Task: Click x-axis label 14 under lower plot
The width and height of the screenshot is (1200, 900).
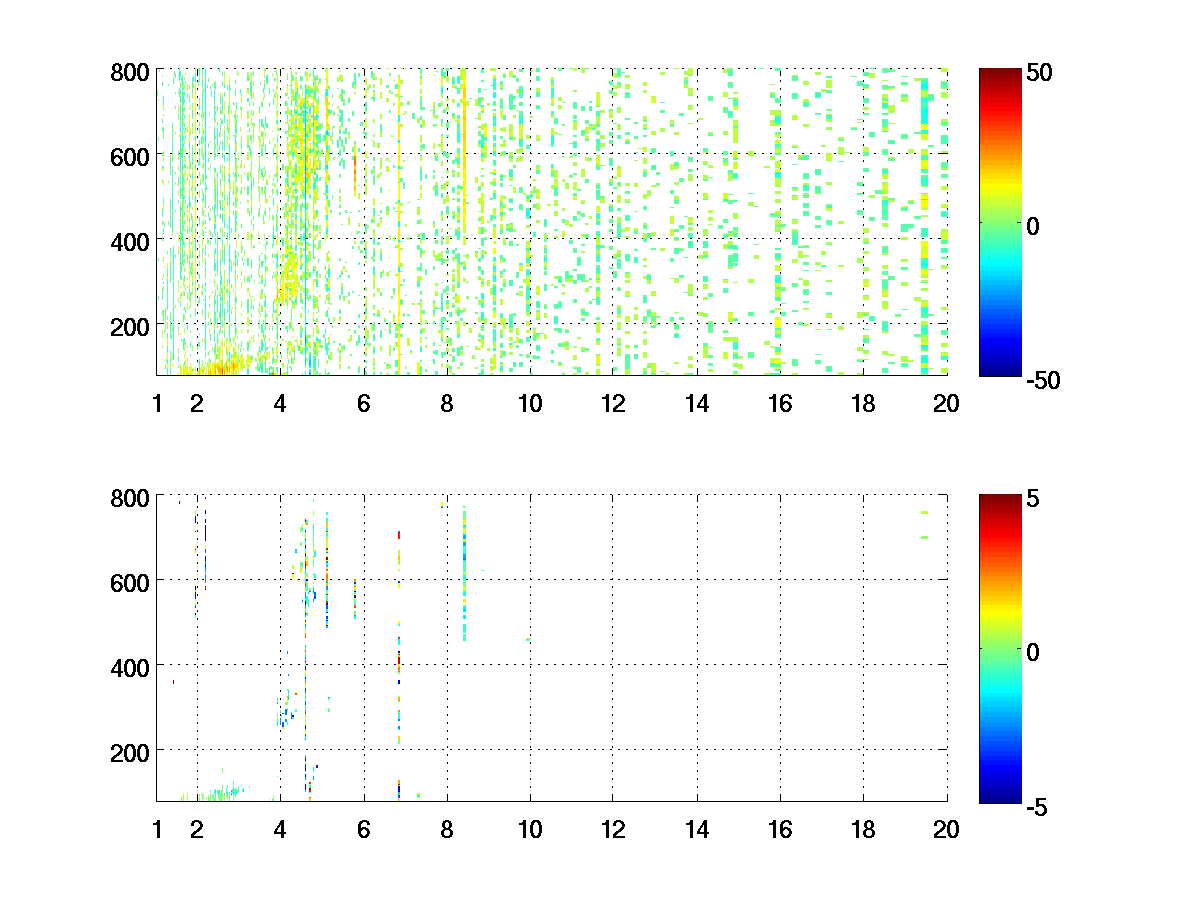Action: pyautogui.click(x=697, y=830)
